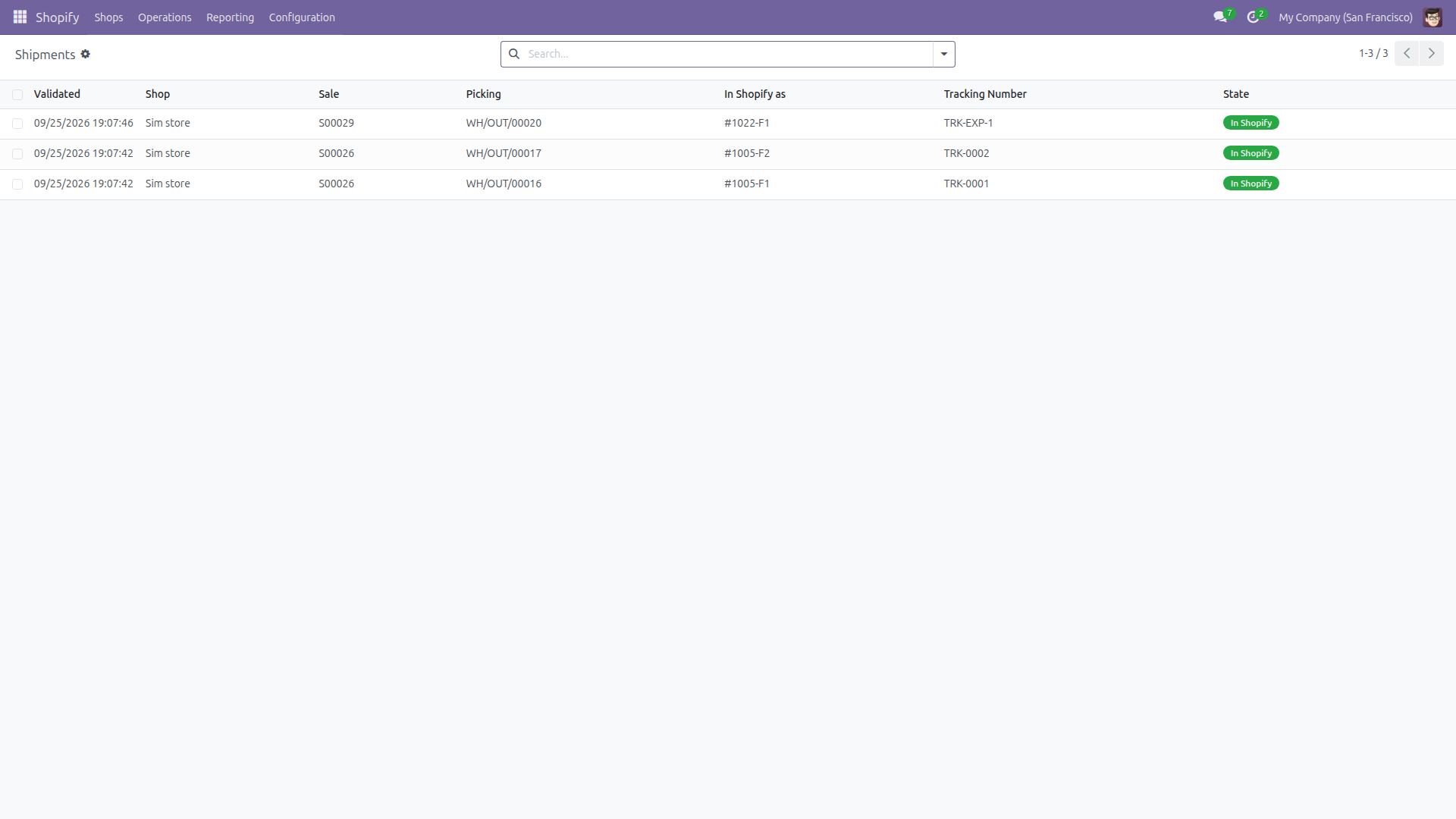Click the 09/25/2026 19:07:46 validated date
Screen dimensions: 1456x819
click(83, 123)
